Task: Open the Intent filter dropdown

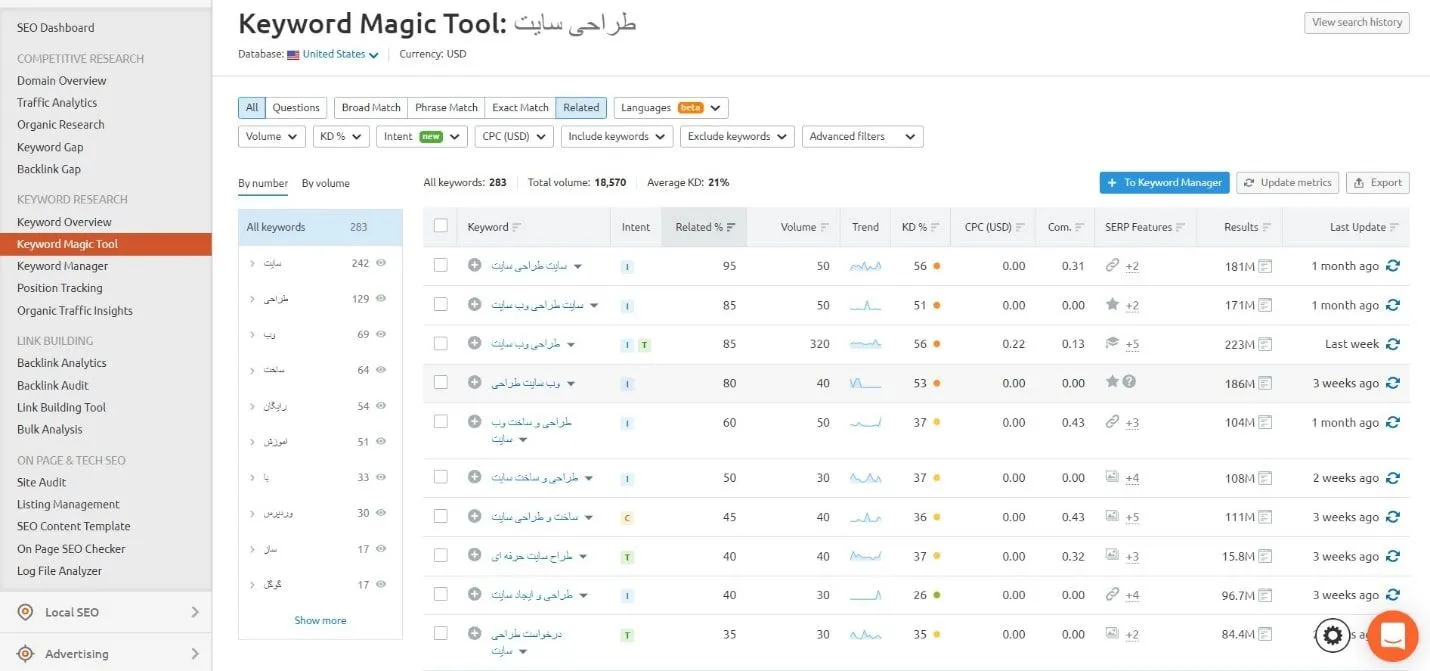Action: tap(422, 136)
